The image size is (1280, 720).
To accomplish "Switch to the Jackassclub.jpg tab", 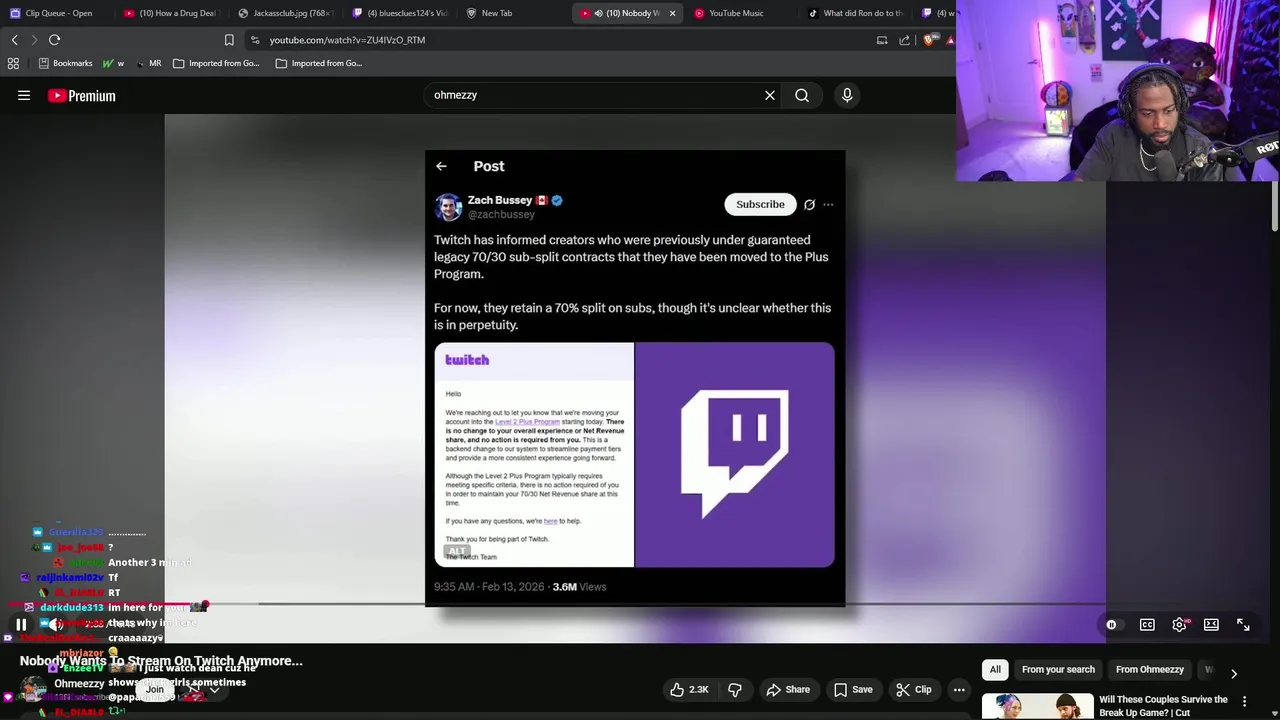I will [286, 13].
